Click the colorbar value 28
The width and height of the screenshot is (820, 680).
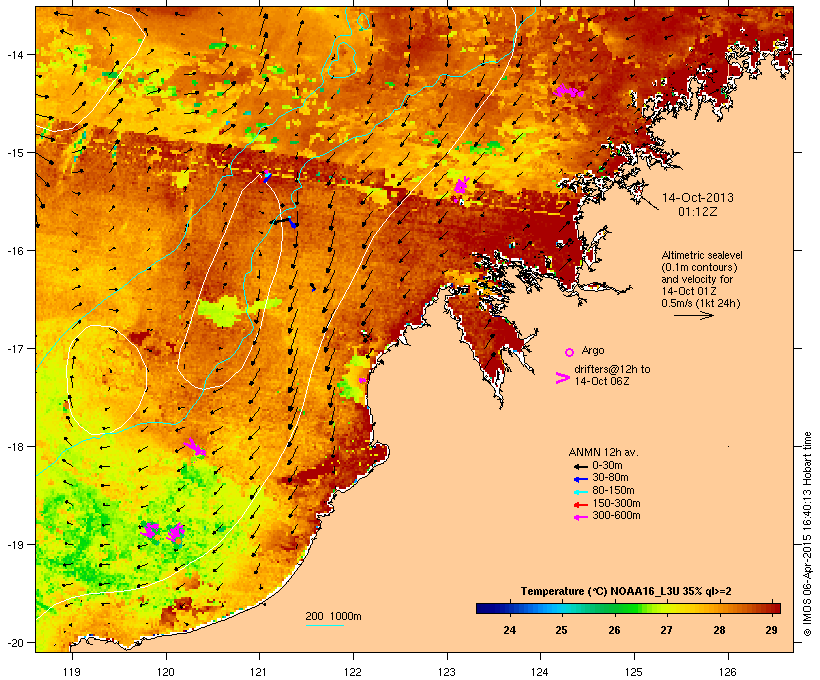point(720,630)
